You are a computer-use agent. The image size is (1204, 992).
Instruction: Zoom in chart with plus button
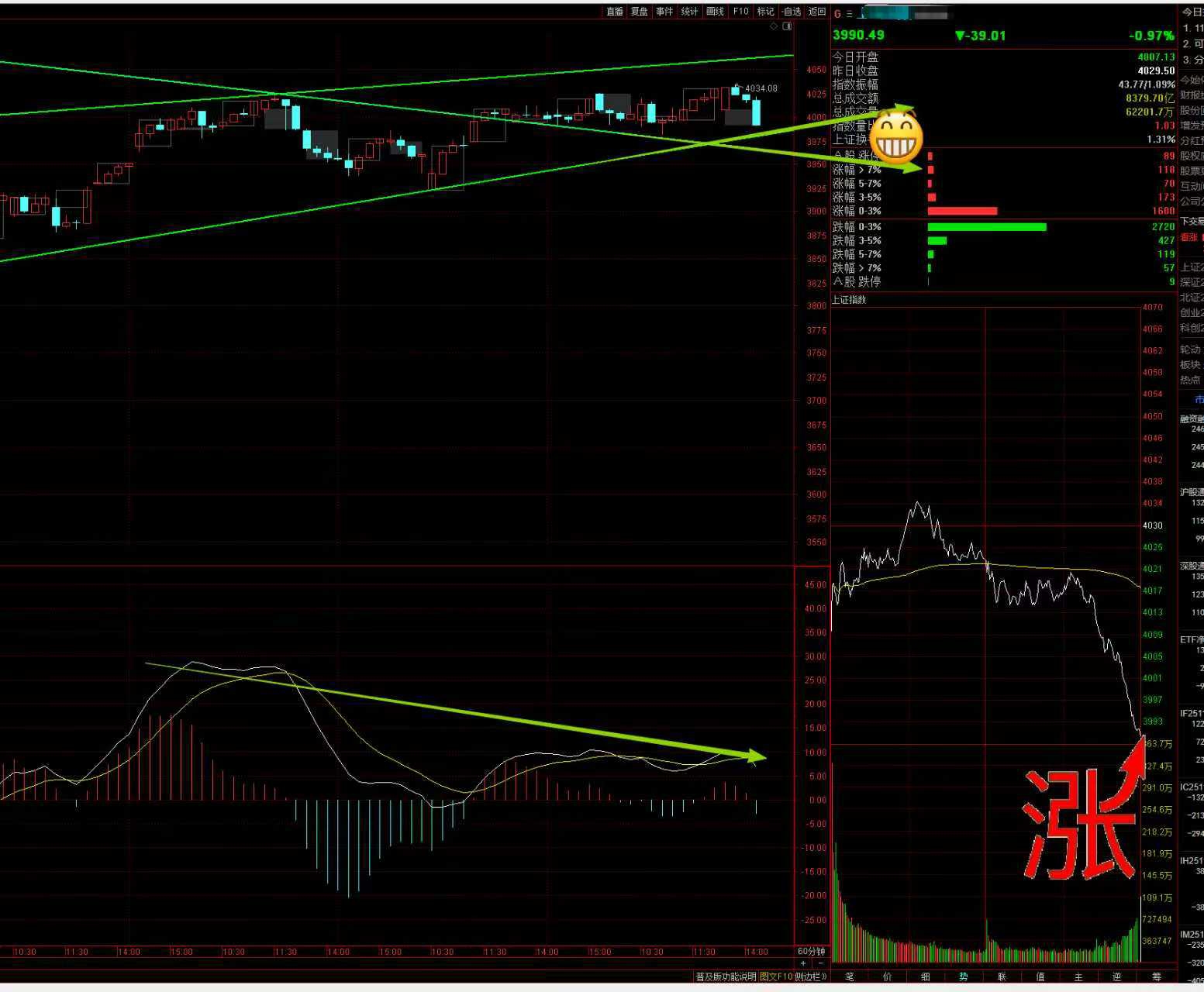(x=803, y=963)
